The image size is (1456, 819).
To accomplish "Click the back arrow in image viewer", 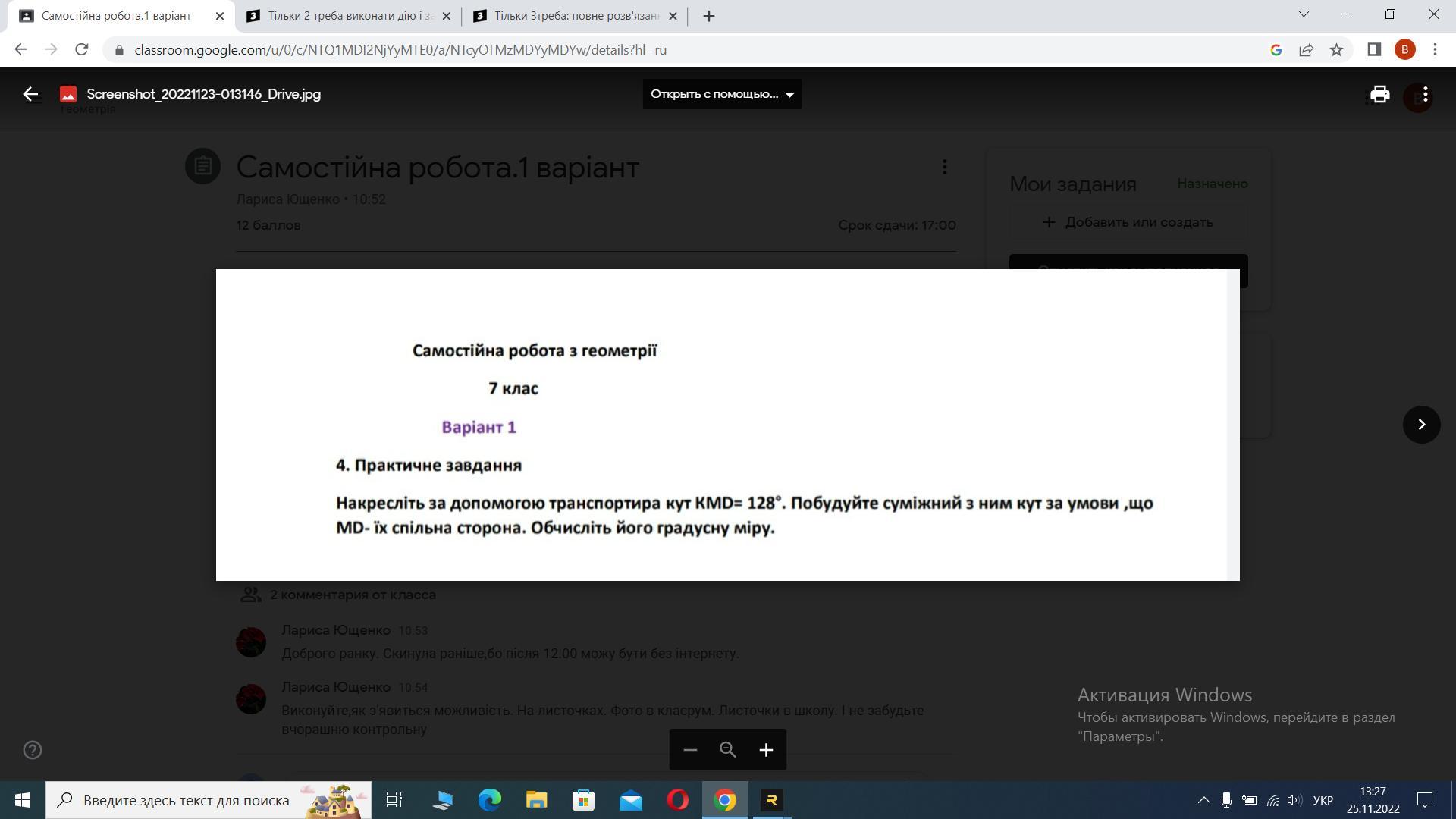I will (30, 94).
